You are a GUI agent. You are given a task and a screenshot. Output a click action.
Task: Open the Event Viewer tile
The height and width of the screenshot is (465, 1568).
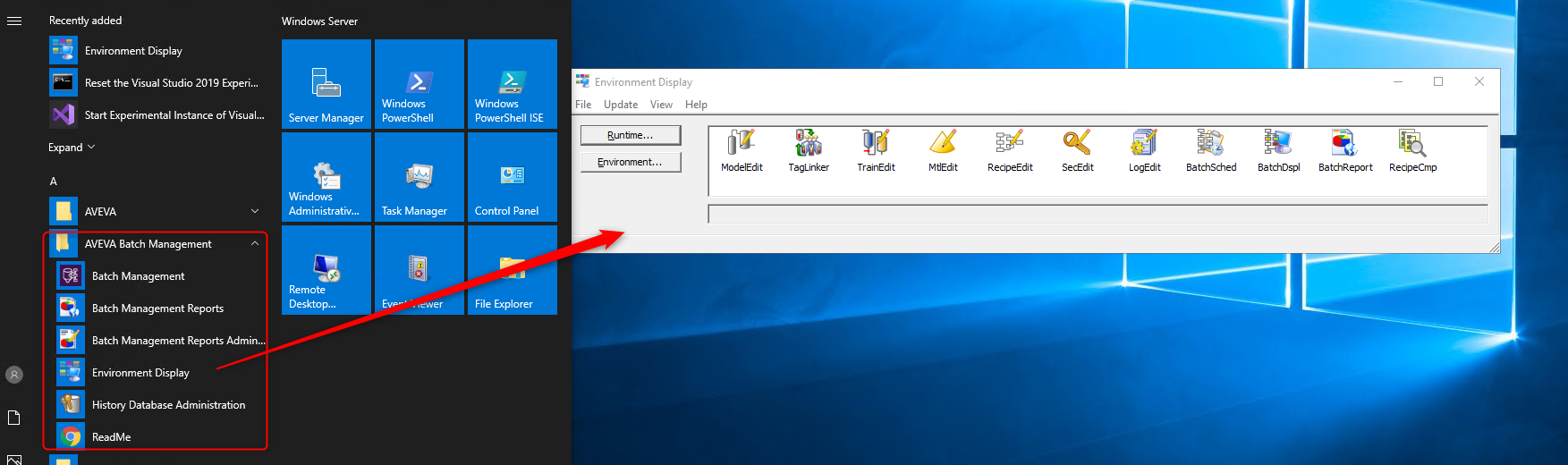pyautogui.click(x=420, y=270)
